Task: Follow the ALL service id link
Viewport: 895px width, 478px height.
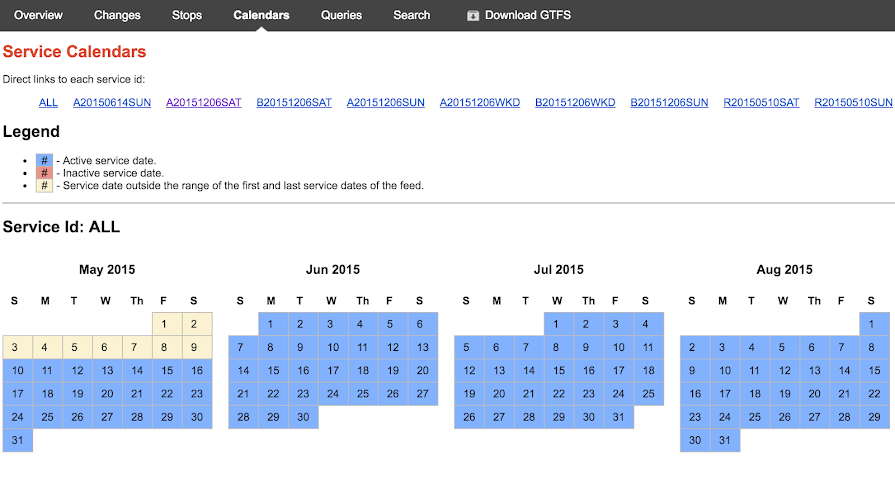Action: click(x=48, y=103)
